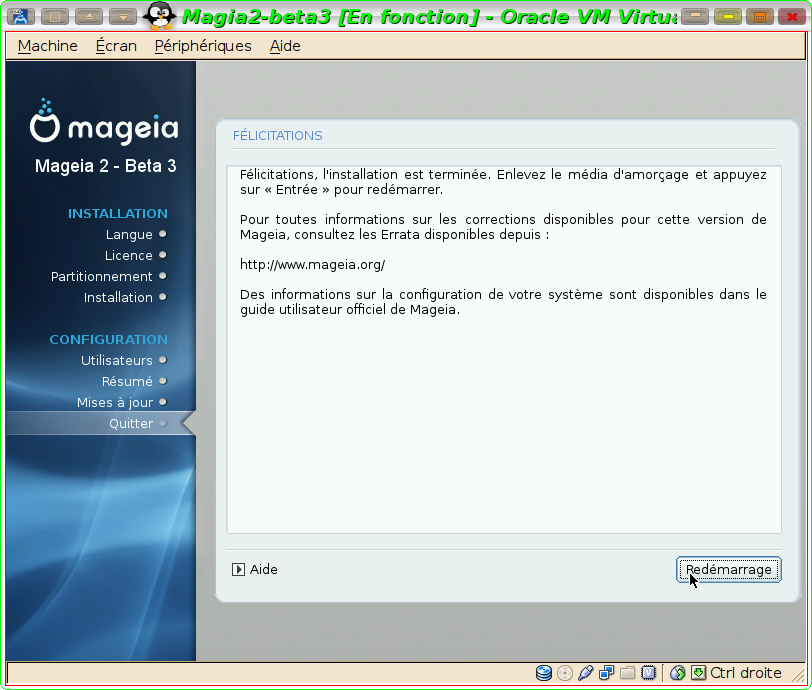Click the down-arrow button in title bar
Viewport: 812px width, 690px height.
pos(123,17)
